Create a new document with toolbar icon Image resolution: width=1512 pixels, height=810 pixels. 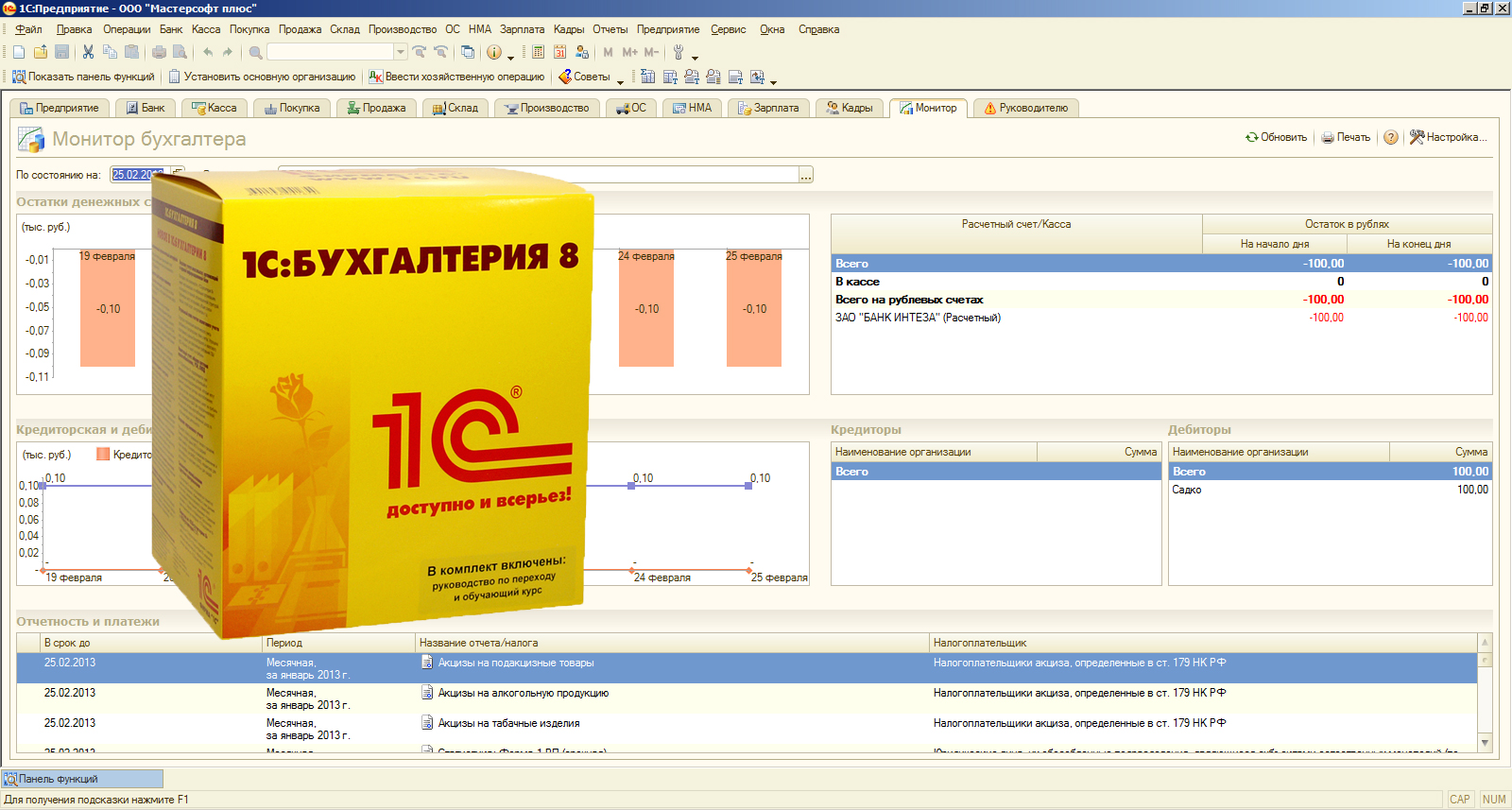tap(19, 52)
